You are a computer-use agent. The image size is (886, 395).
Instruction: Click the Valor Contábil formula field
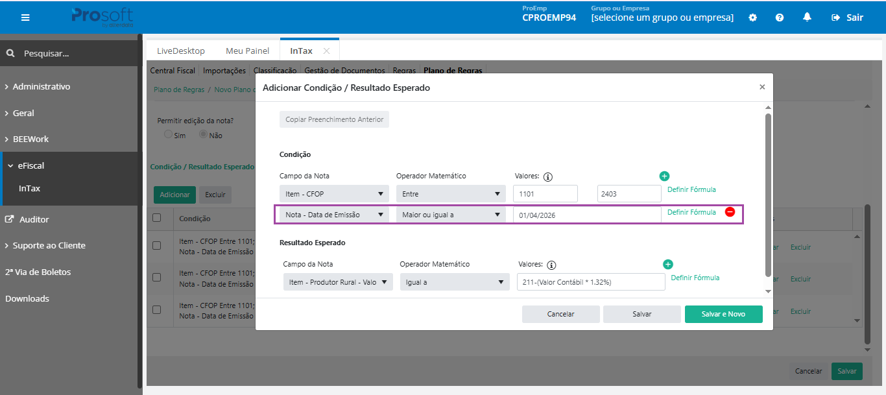coord(591,282)
